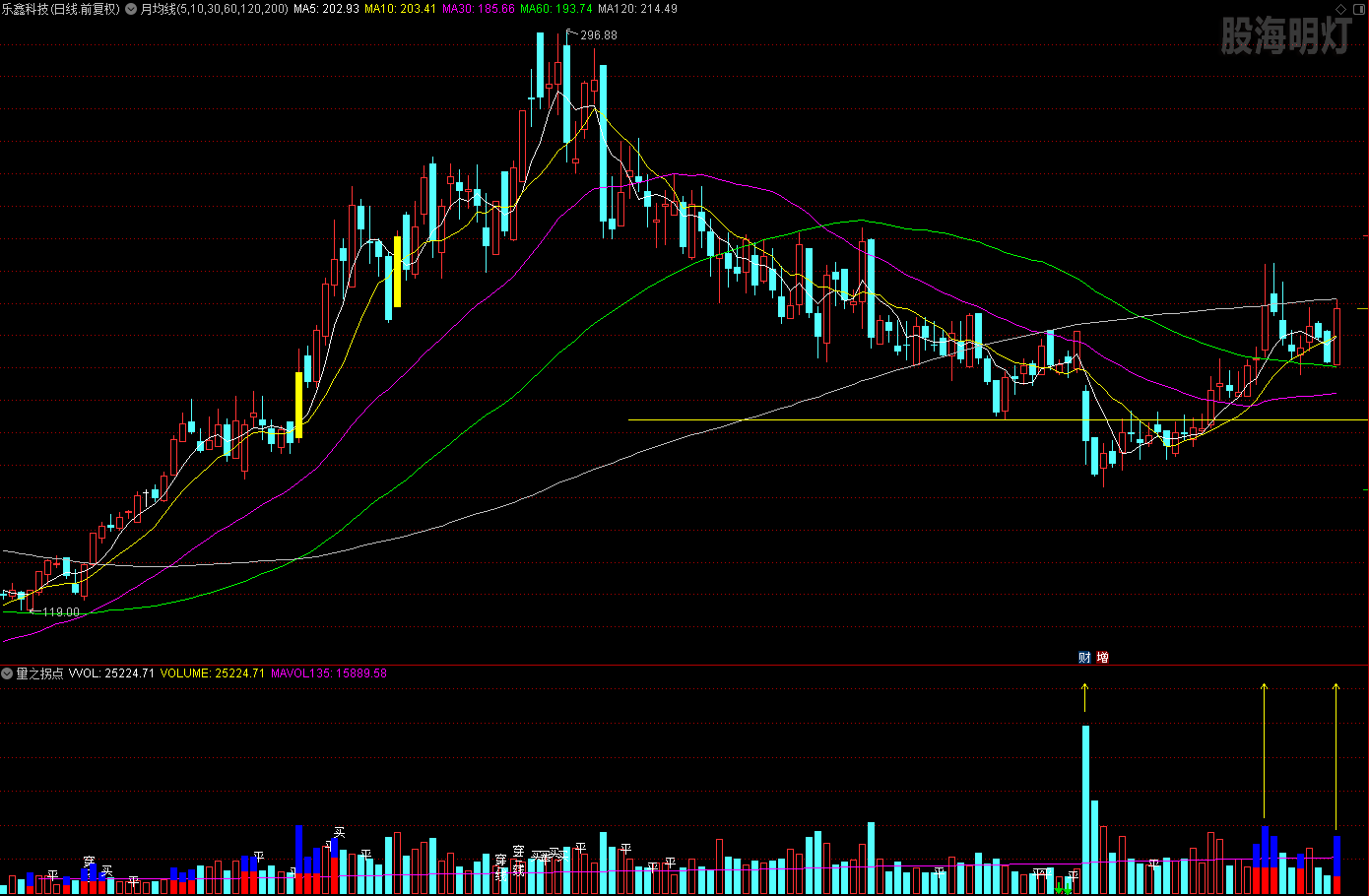Click the MA30 magenta legend value
The width and height of the screenshot is (1369, 896).
(x=478, y=9)
